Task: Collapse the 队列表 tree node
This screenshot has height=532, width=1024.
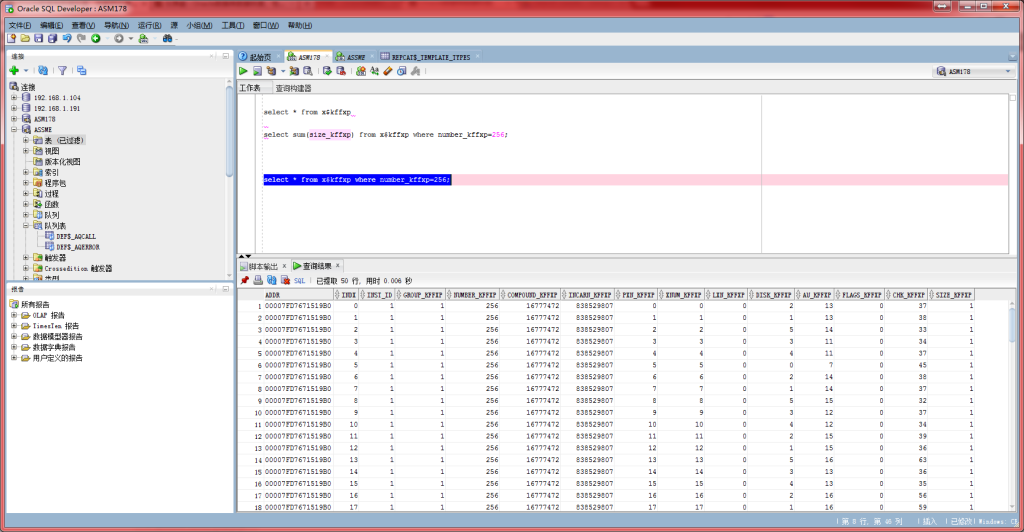Action: [x=25, y=226]
